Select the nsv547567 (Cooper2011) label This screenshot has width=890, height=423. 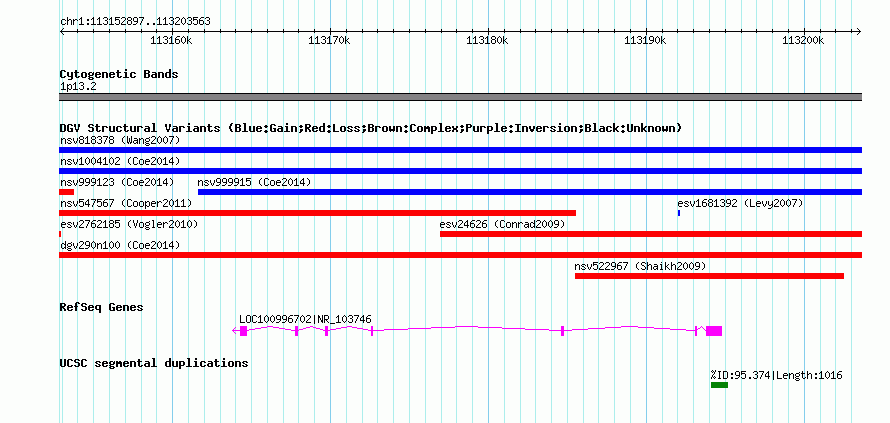click(126, 203)
